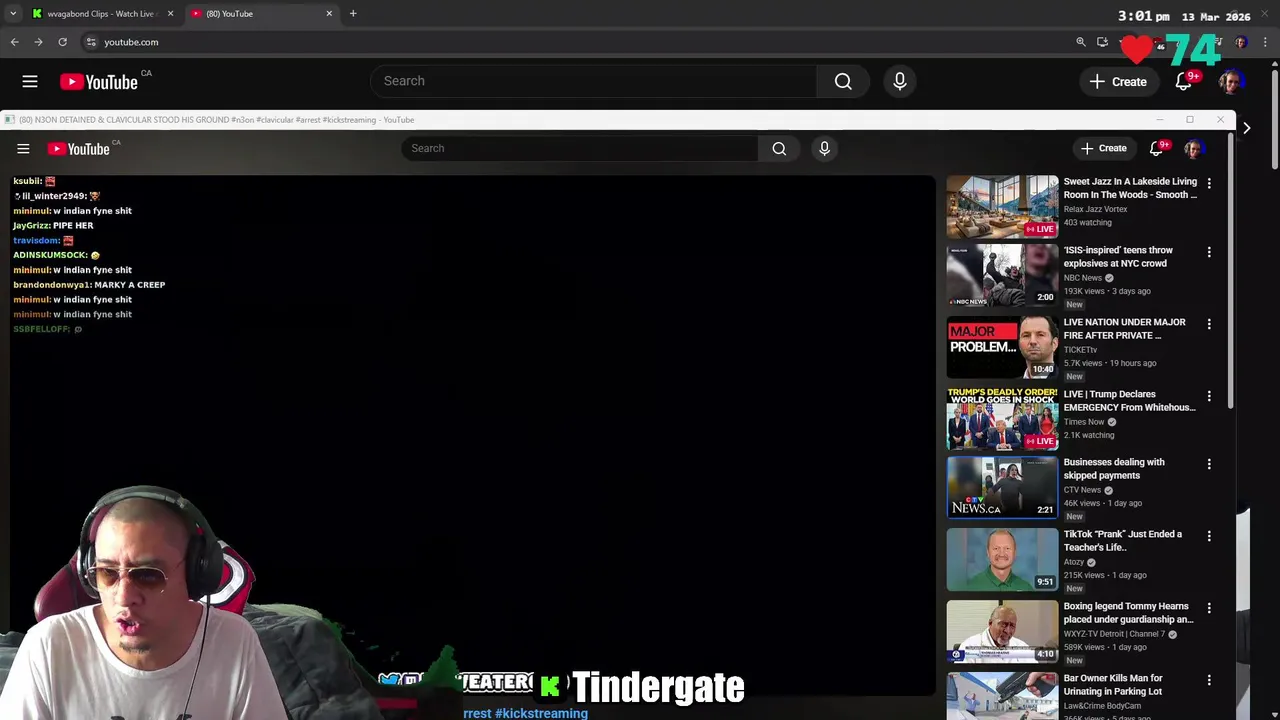This screenshot has width=1280, height=720.
Task: Open options for the Trump Declares EMERGENCY video
Action: (x=1209, y=396)
